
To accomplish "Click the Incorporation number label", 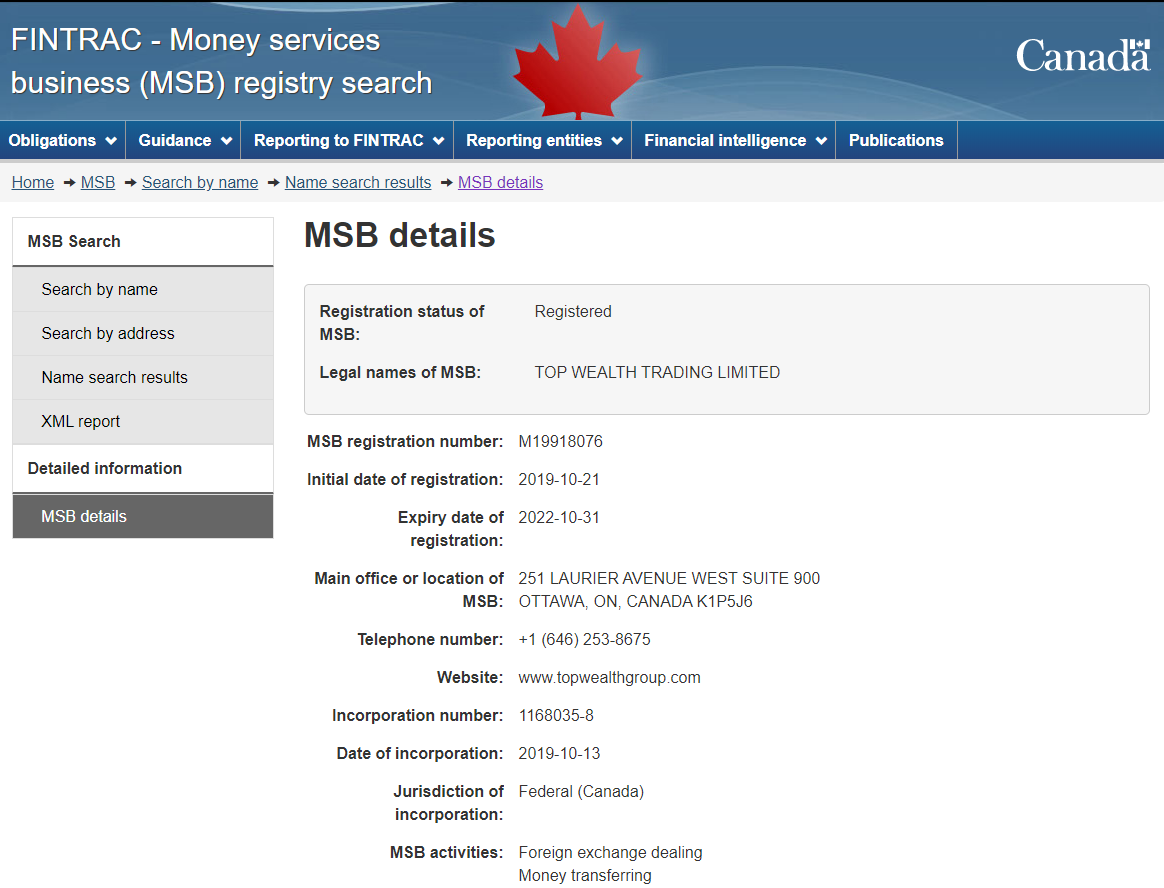I will pyautogui.click(x=417, y=716).
